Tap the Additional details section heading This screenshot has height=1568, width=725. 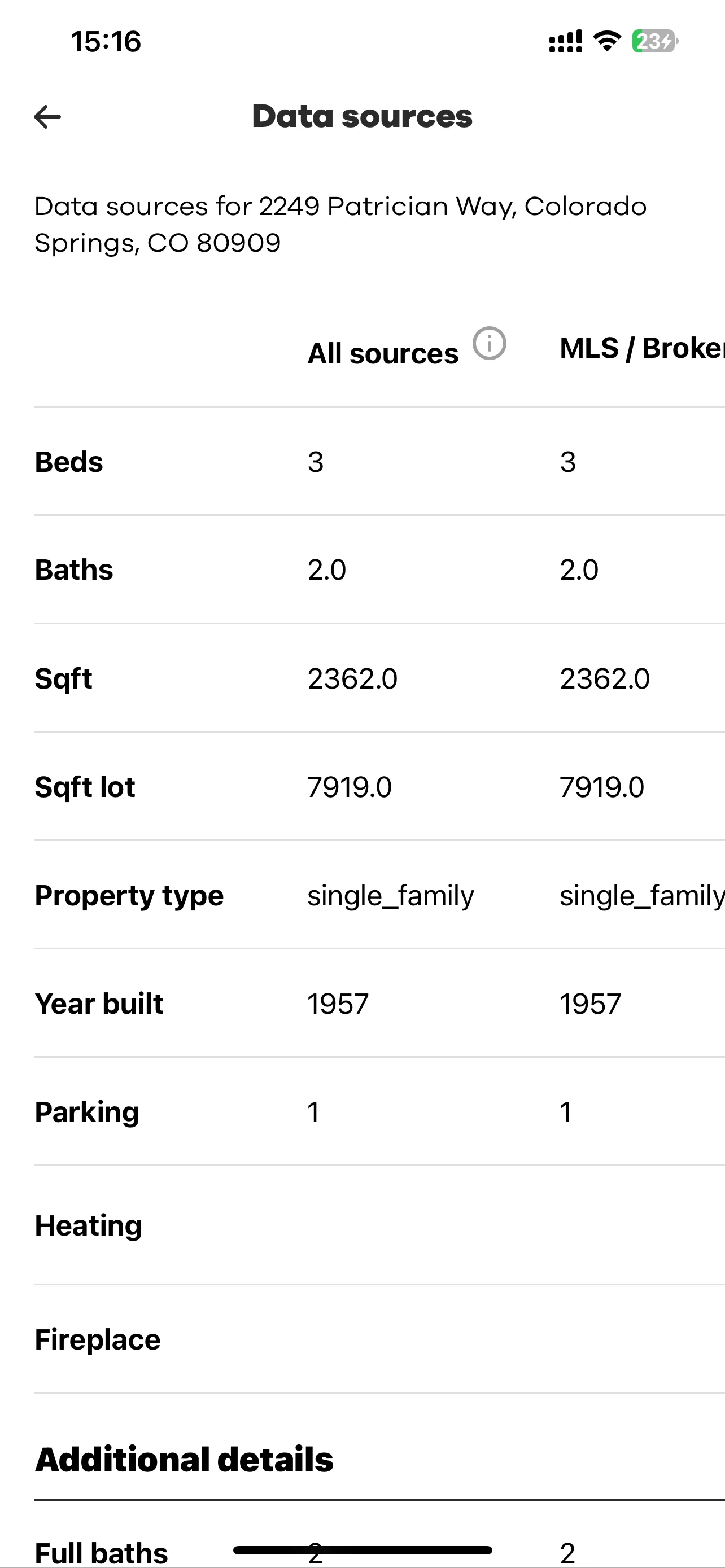tap(184, 1459)
